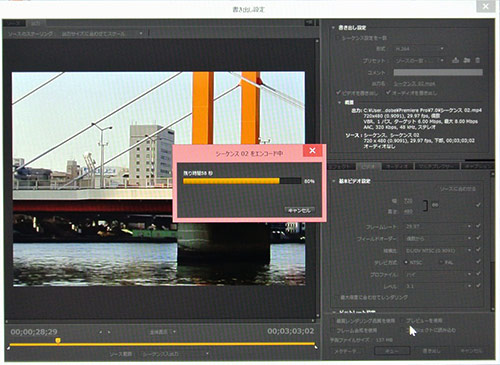Toggle match-source checkbox for Level
This screenshot has width=500, height=365.
coord(478,286)
